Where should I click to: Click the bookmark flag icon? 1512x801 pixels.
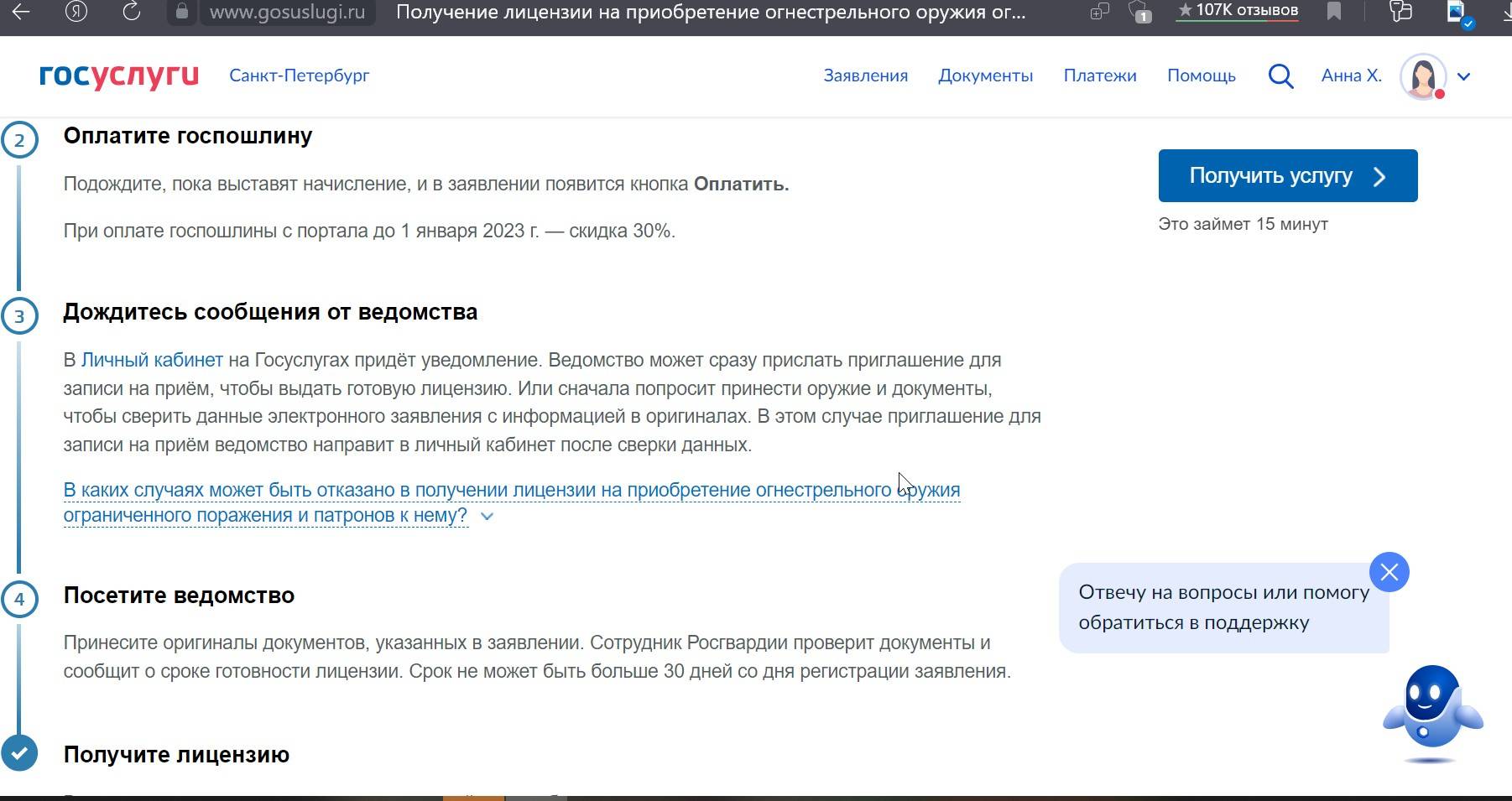pyautogui.click(x=1334, y=13)
